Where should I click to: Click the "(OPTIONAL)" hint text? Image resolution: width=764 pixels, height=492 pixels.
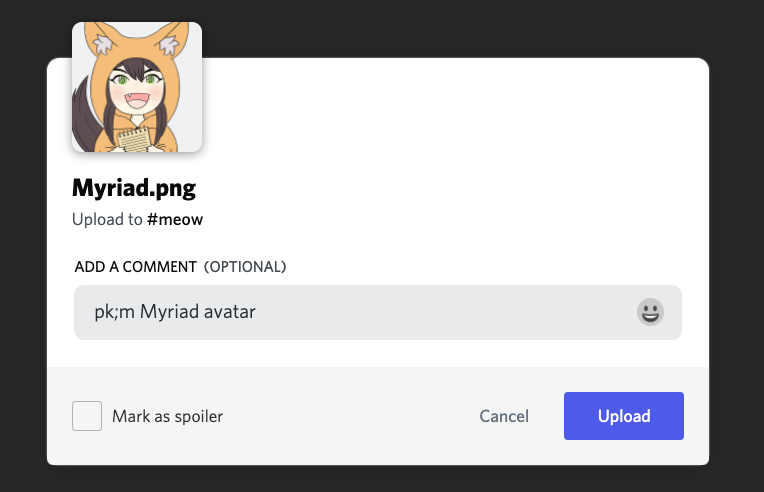point(245,267)
